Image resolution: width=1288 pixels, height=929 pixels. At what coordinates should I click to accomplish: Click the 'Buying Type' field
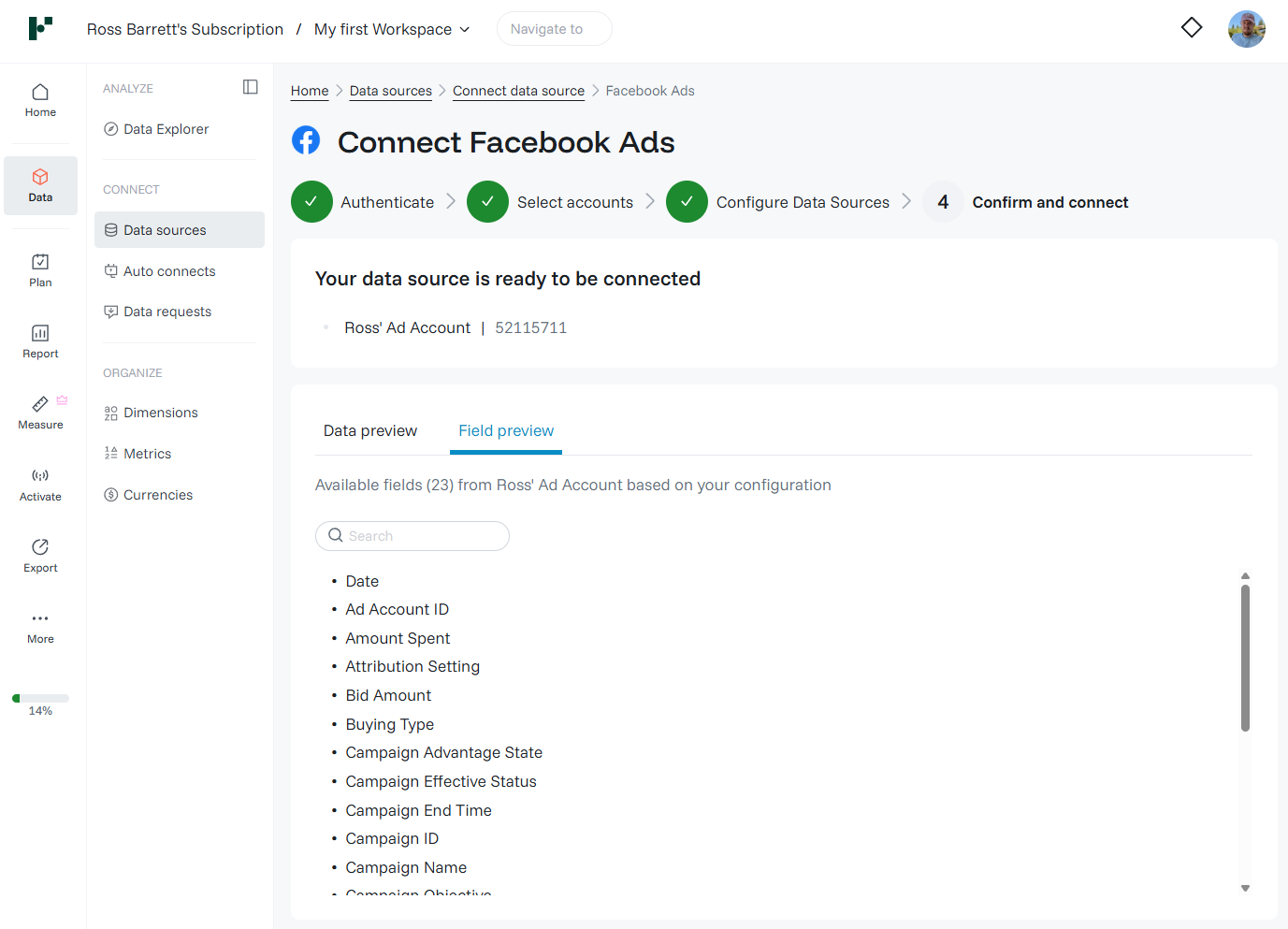click(x=389, y=724)
